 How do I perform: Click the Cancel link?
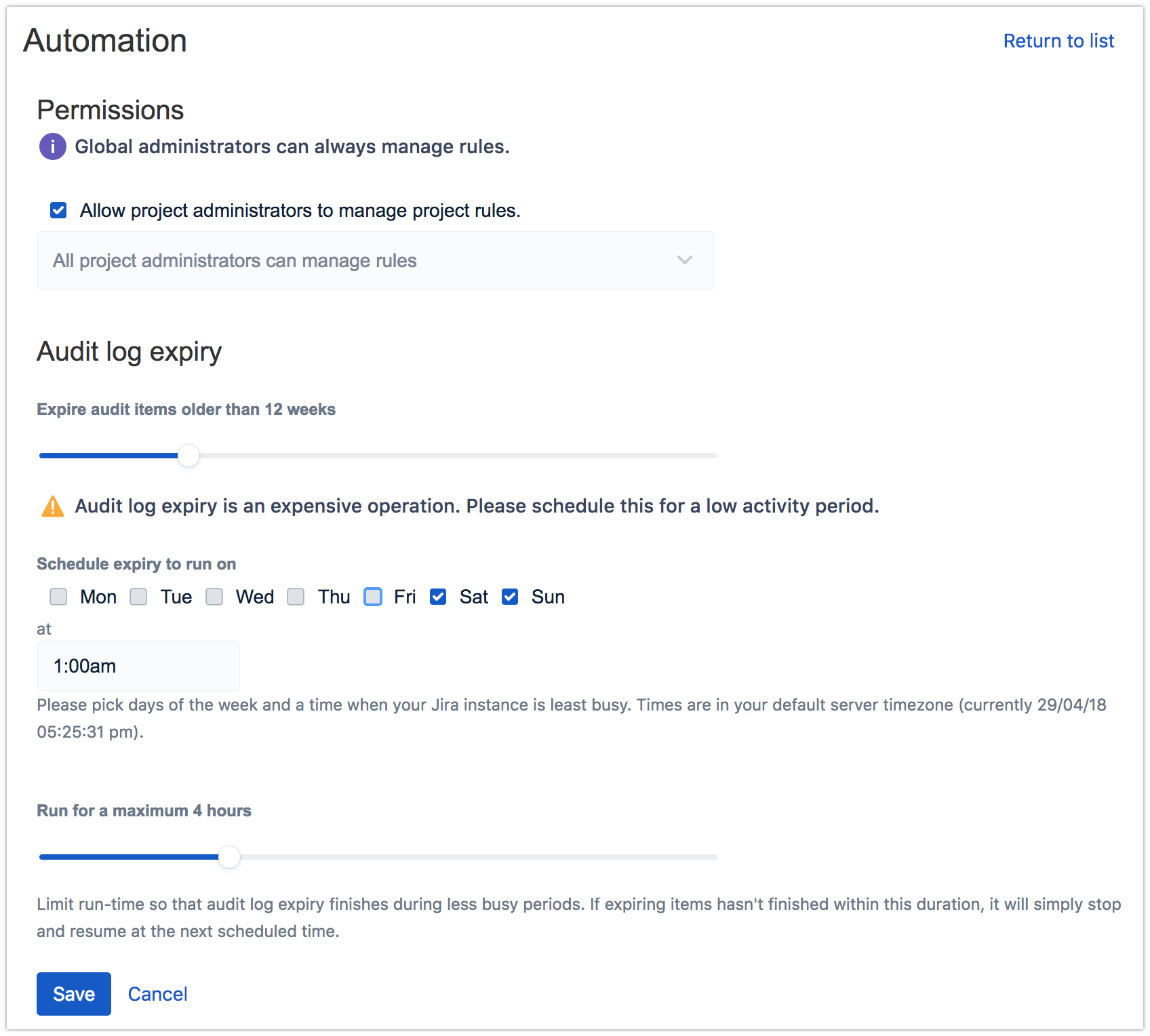(157, 994)
